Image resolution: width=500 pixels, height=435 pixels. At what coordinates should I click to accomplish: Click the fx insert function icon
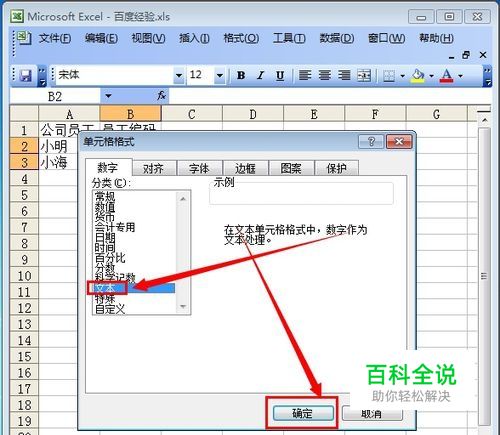(161, 96)
